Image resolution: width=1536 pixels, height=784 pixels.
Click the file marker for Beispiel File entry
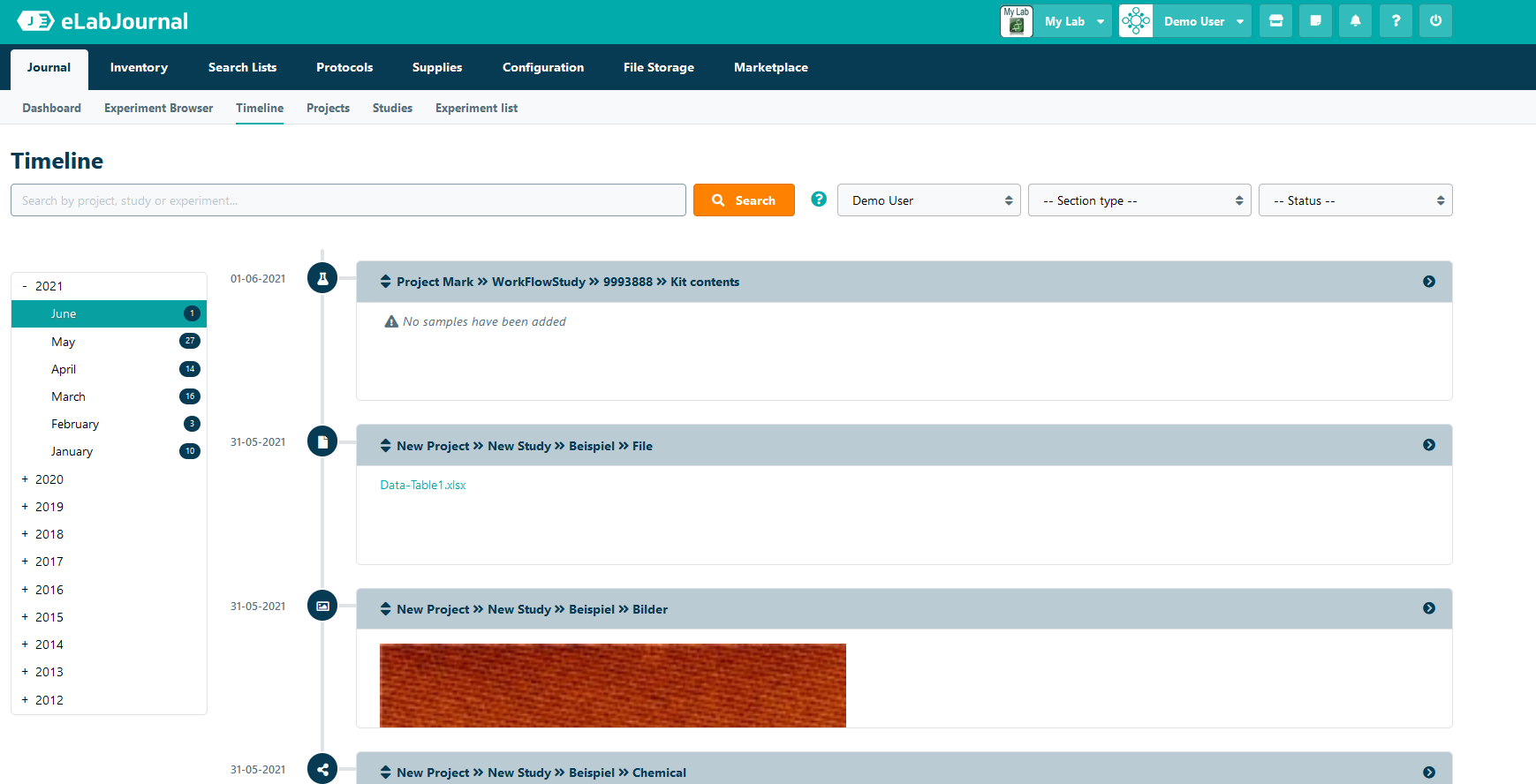(x=322, y=441)
